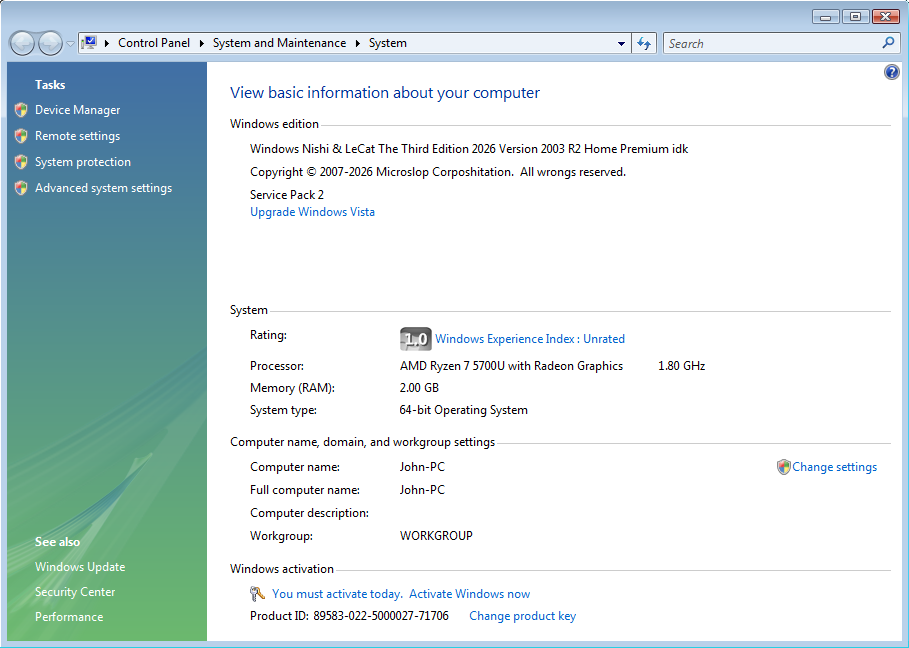Click the Product ID number 89583-022-5000027-71706
Viewport: 909px width, 648px height.
[x=381, y=616]
